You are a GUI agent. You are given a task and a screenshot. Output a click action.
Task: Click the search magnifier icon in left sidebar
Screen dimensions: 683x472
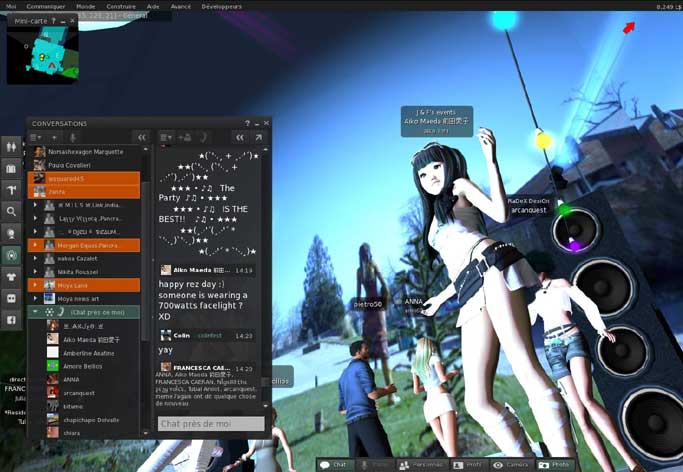pos(12,211)
